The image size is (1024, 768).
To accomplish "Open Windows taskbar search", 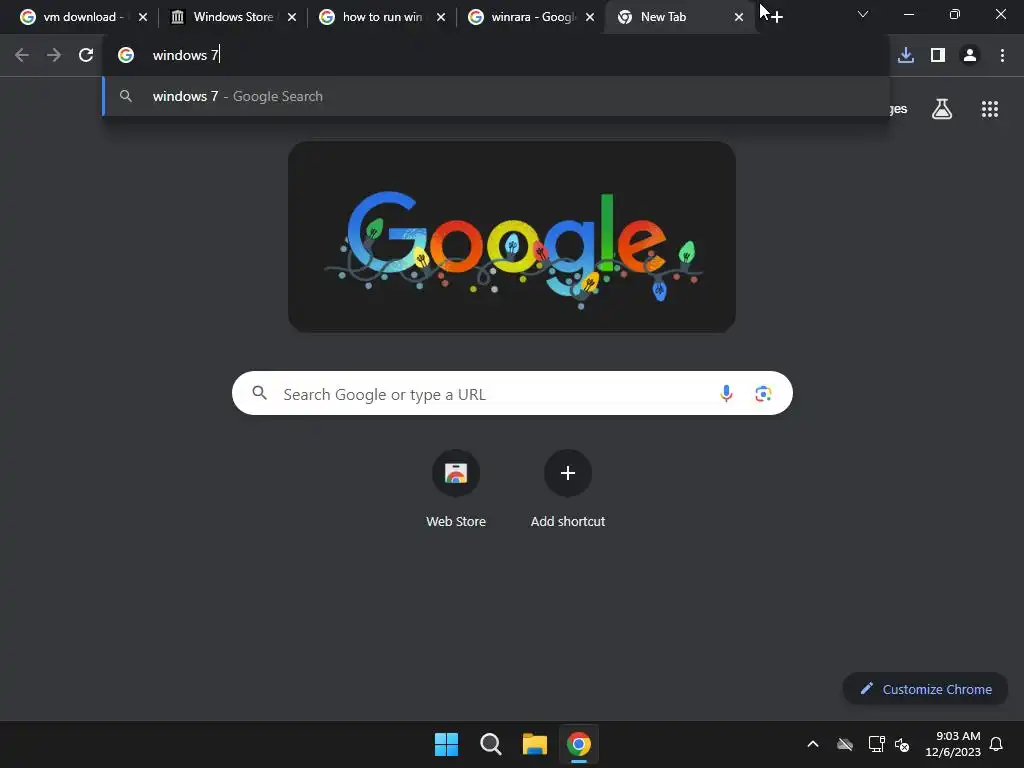I will point(490,744).
